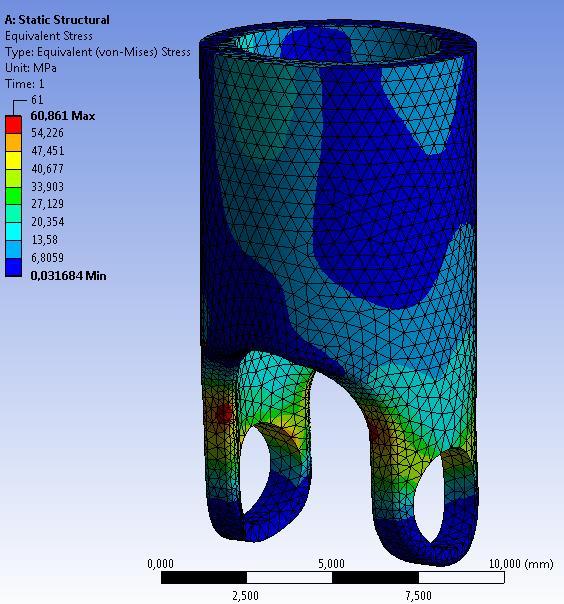This screenshot has height=604, width=564.
Task: Select the '60,861 Max' legend value
Action: point(63,116)
